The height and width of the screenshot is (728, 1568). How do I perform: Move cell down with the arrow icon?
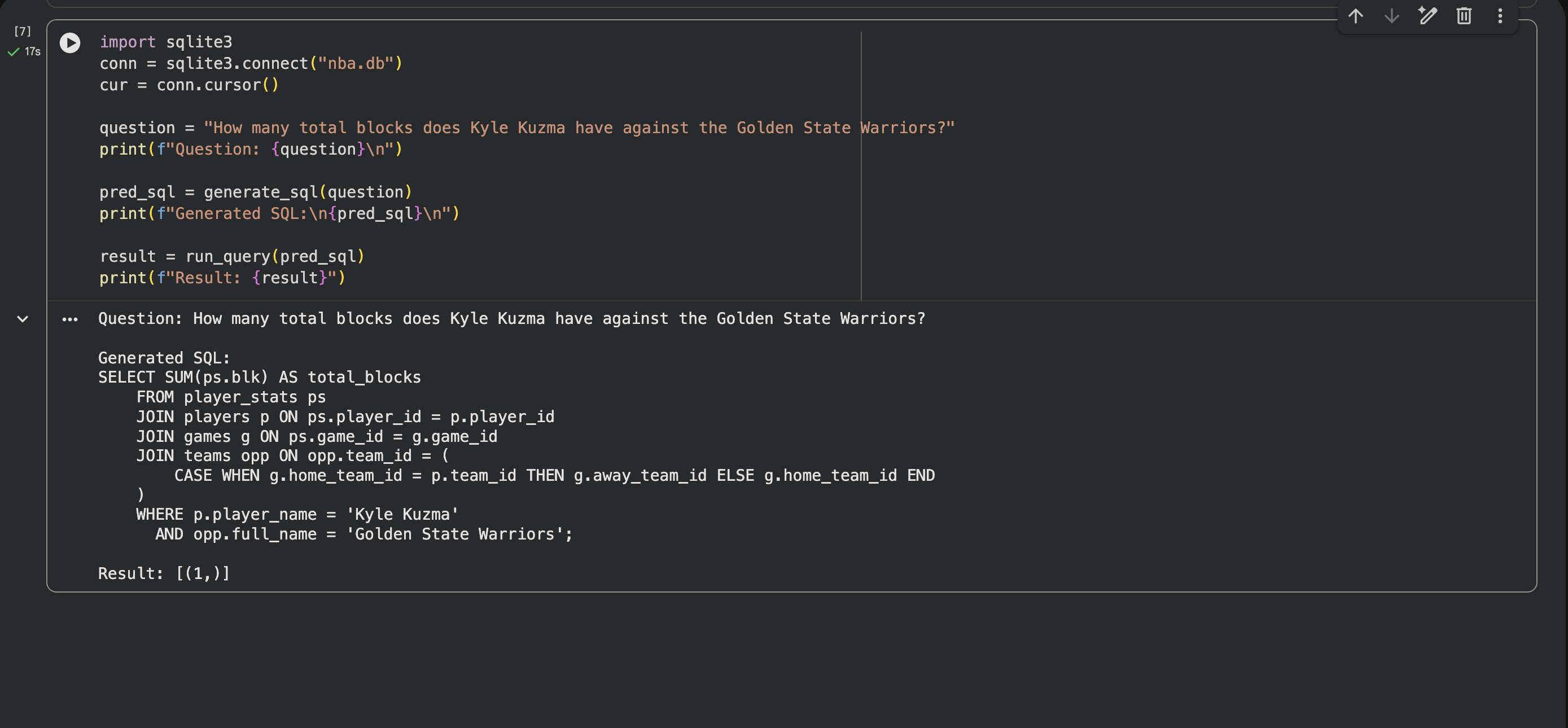(1391, 16)
